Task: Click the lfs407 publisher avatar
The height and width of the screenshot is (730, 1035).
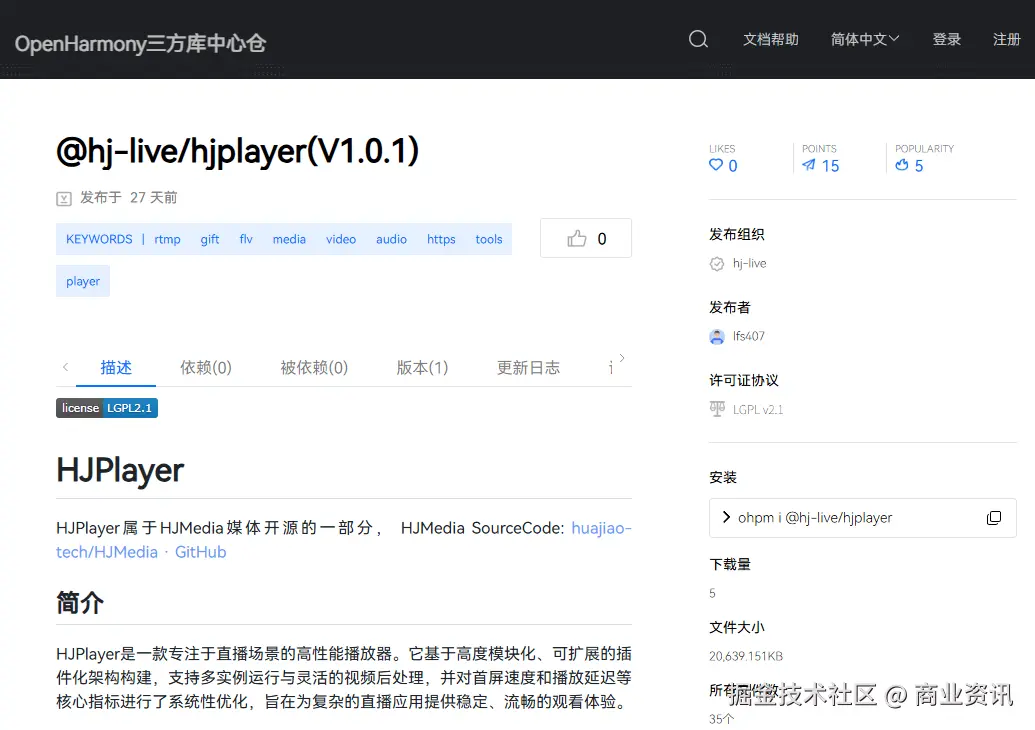Action: (717, 337)
